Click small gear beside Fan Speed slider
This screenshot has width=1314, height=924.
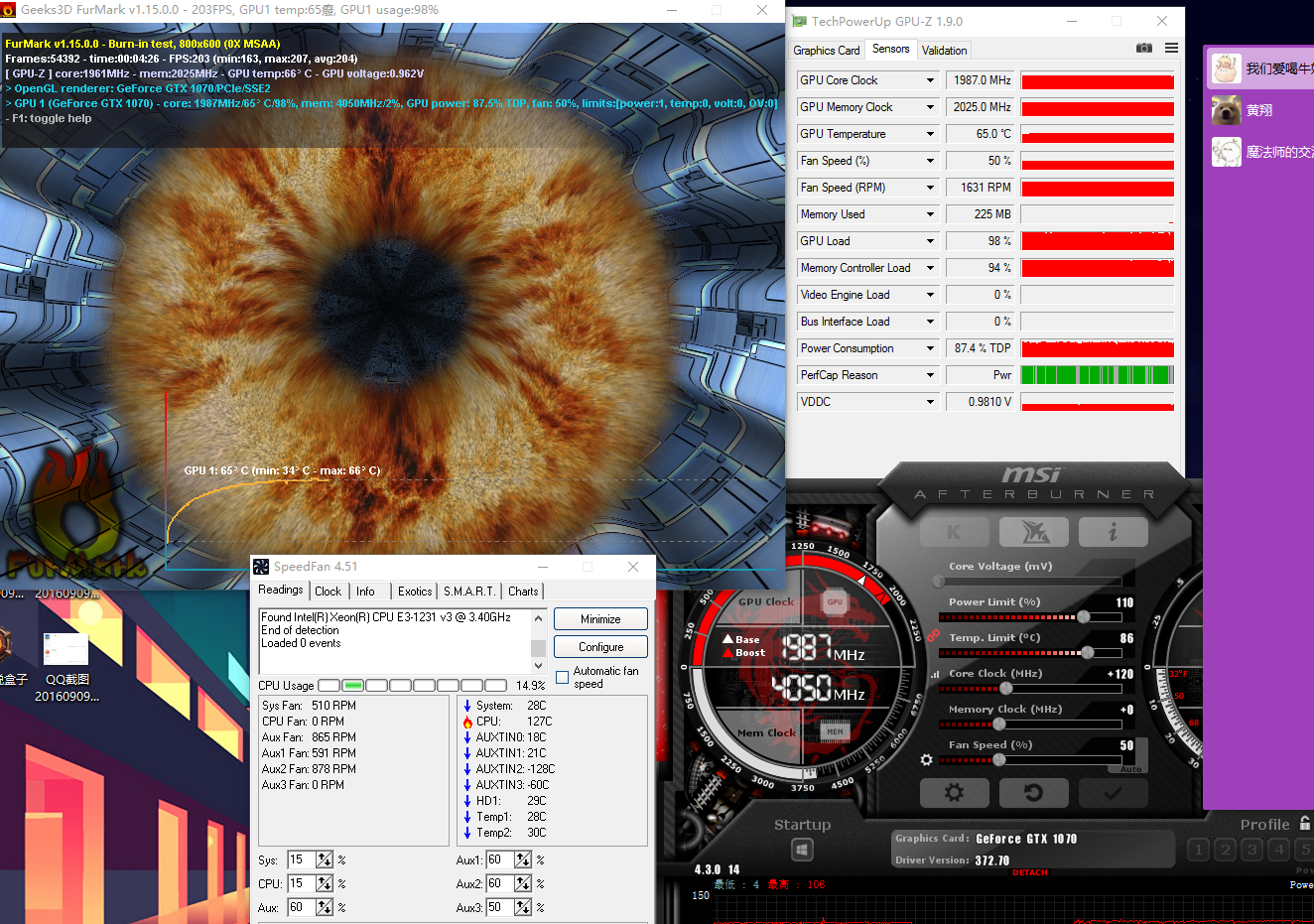[x=926, y=759]
